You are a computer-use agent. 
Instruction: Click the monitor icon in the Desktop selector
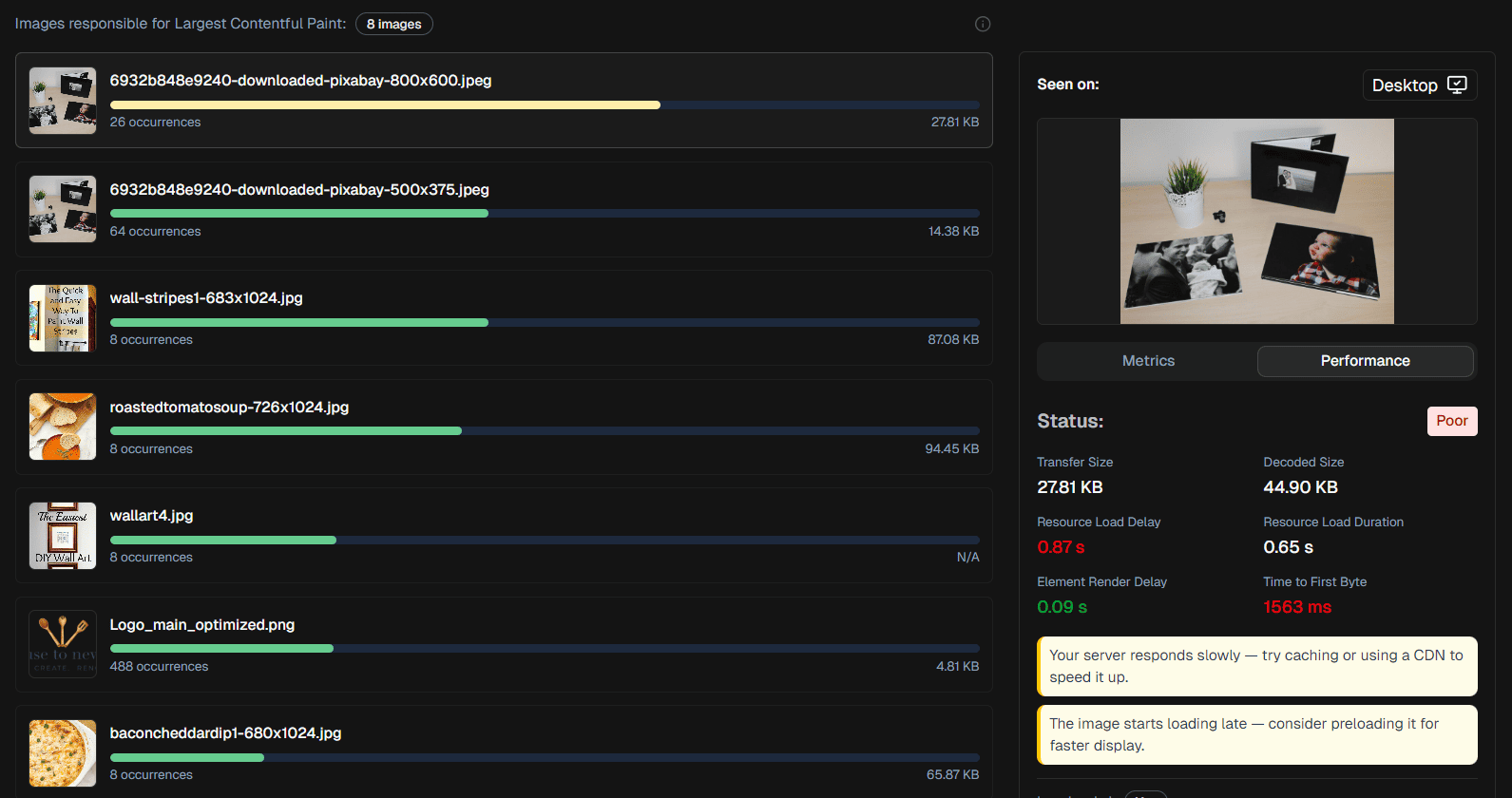tap(1457, 85)
